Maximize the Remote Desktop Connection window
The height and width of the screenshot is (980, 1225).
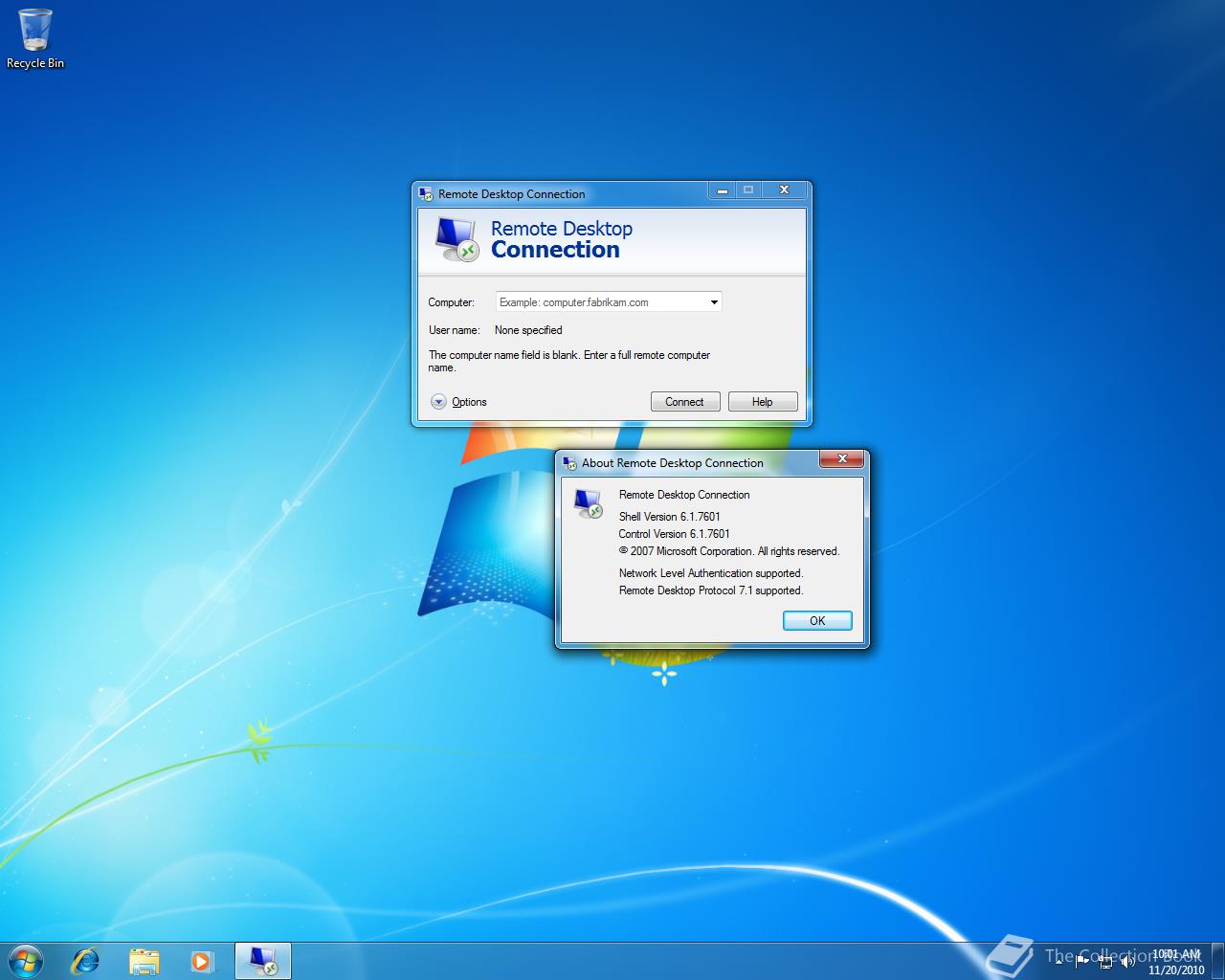point(748,190)
